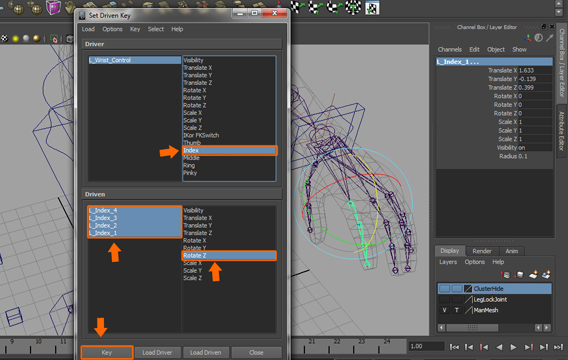
Task: Open the Channels menu in Channel Box
Action: point(450,50)
